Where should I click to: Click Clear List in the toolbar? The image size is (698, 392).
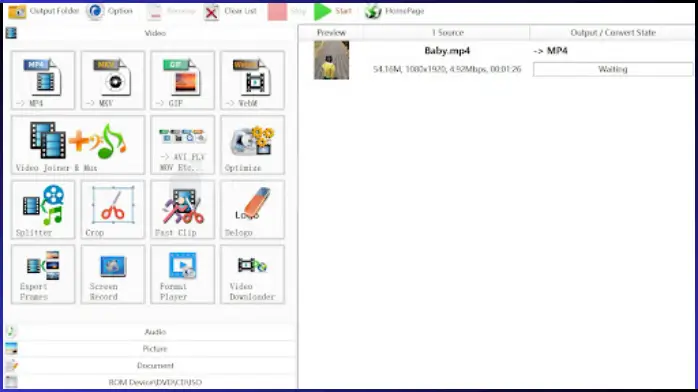[x=231, y=12]
